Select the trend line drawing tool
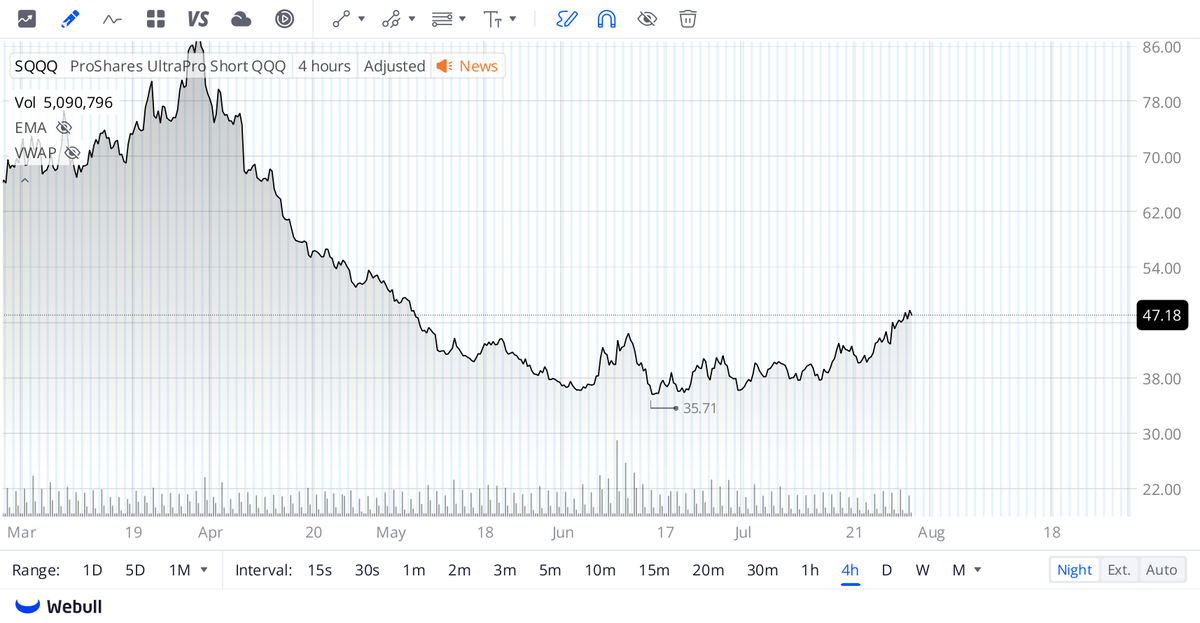 pos(342,18)
